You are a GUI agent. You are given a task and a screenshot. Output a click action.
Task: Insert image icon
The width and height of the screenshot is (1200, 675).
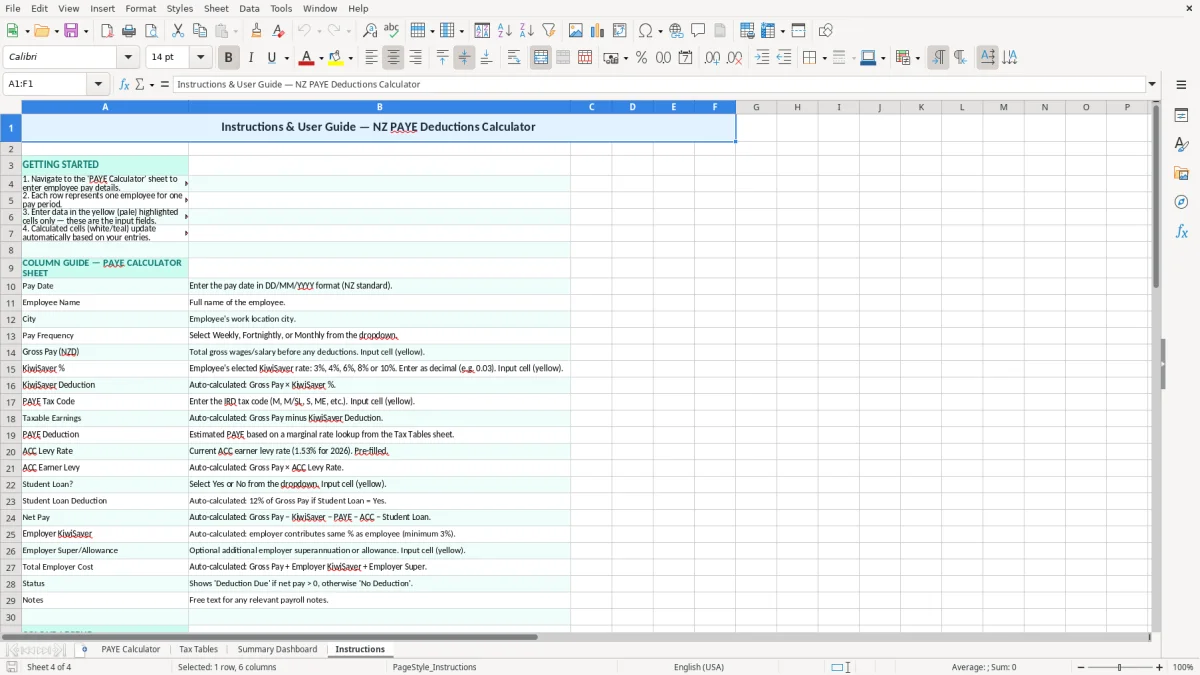576,31
